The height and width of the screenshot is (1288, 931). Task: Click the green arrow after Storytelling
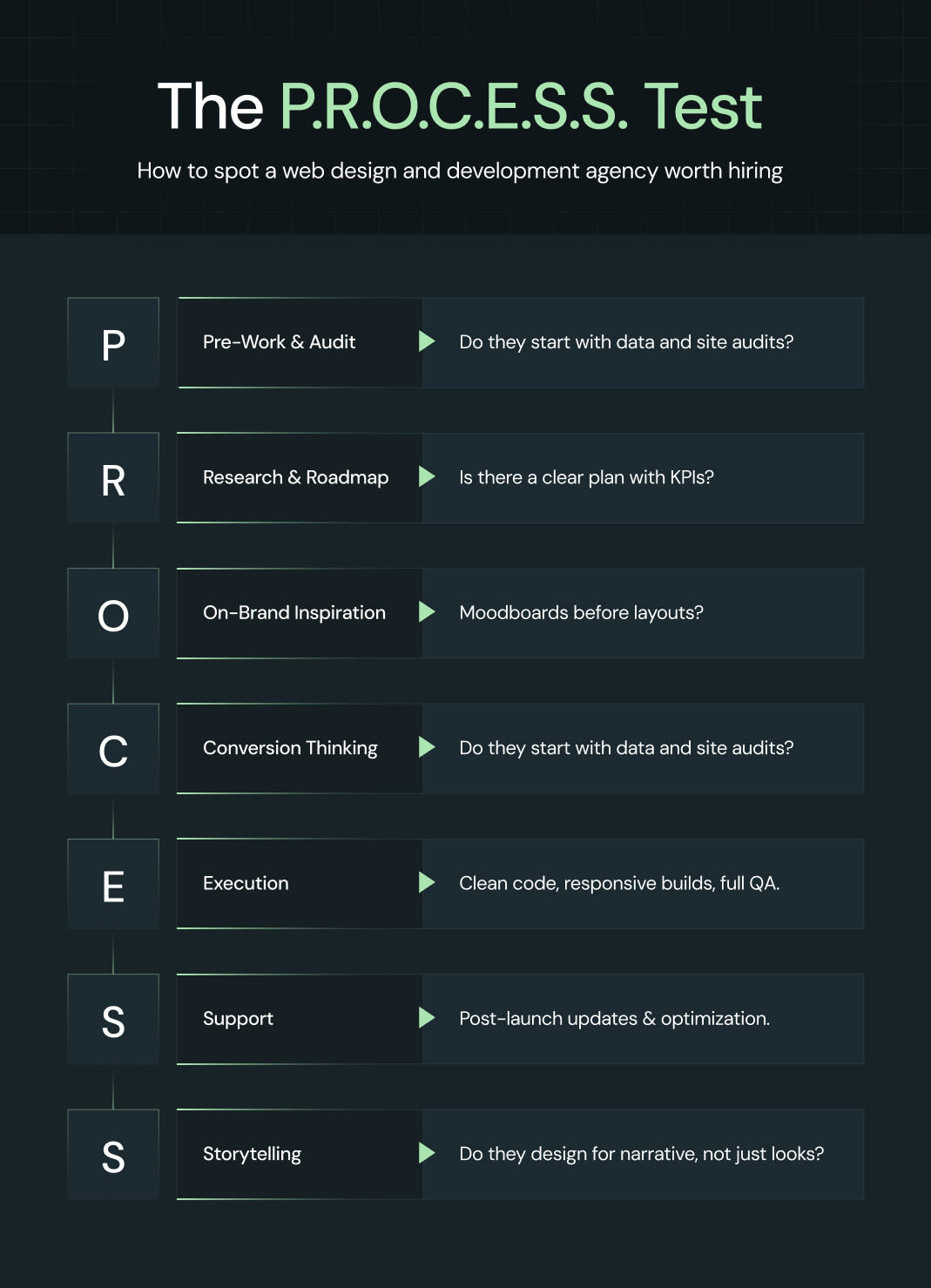[x=427, y=1153]
